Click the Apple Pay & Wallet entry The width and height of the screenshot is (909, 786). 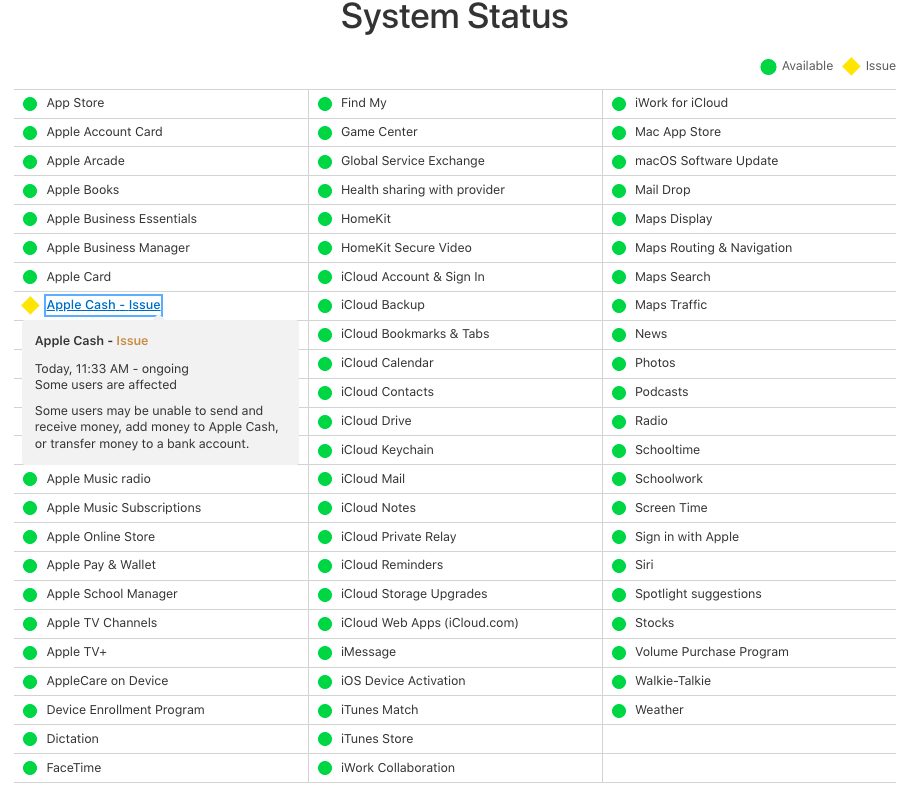[101, 565]
